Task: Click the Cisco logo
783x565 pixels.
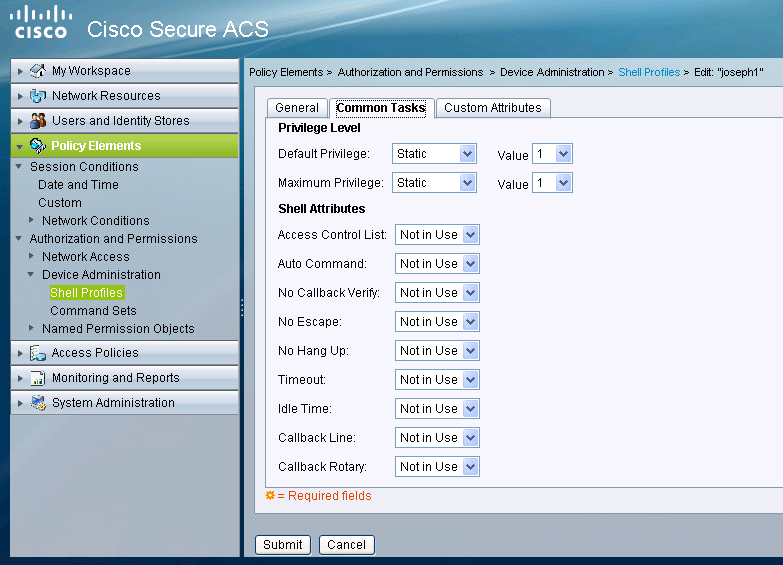Action: (x=41, y=21)
